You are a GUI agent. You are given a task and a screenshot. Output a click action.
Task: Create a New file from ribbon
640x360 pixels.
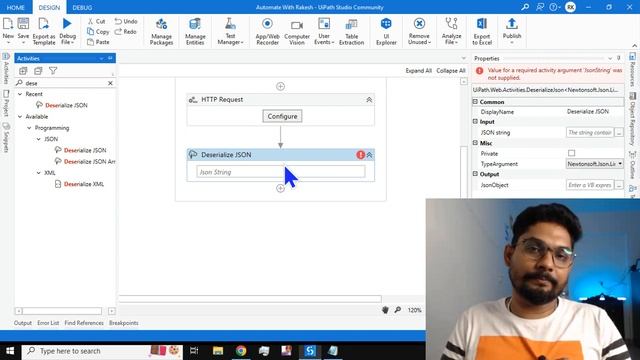coord(8,31)
